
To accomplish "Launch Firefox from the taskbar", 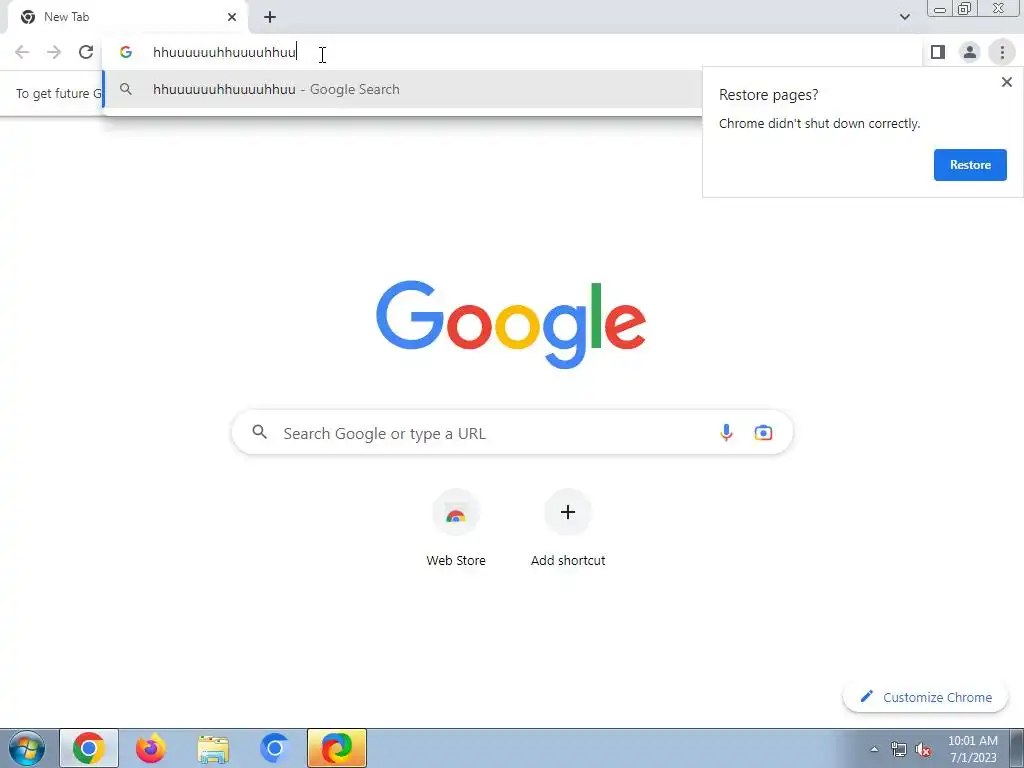I will tap(151, 748).
